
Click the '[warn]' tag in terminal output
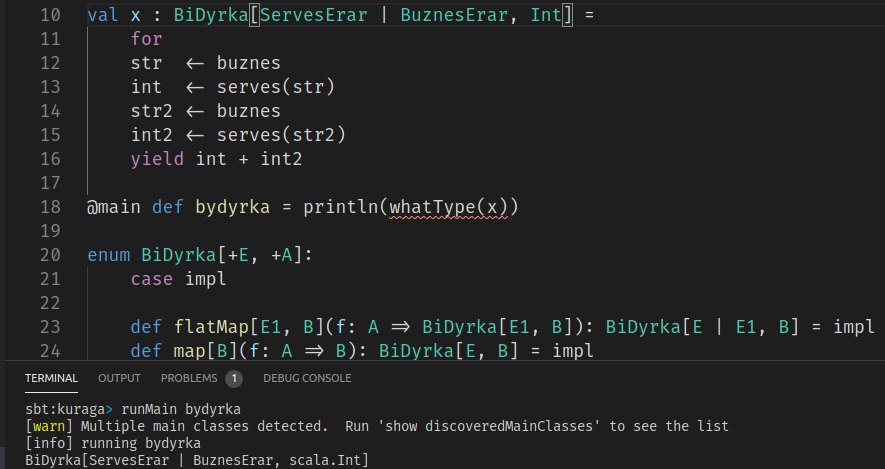click(49, 426)
